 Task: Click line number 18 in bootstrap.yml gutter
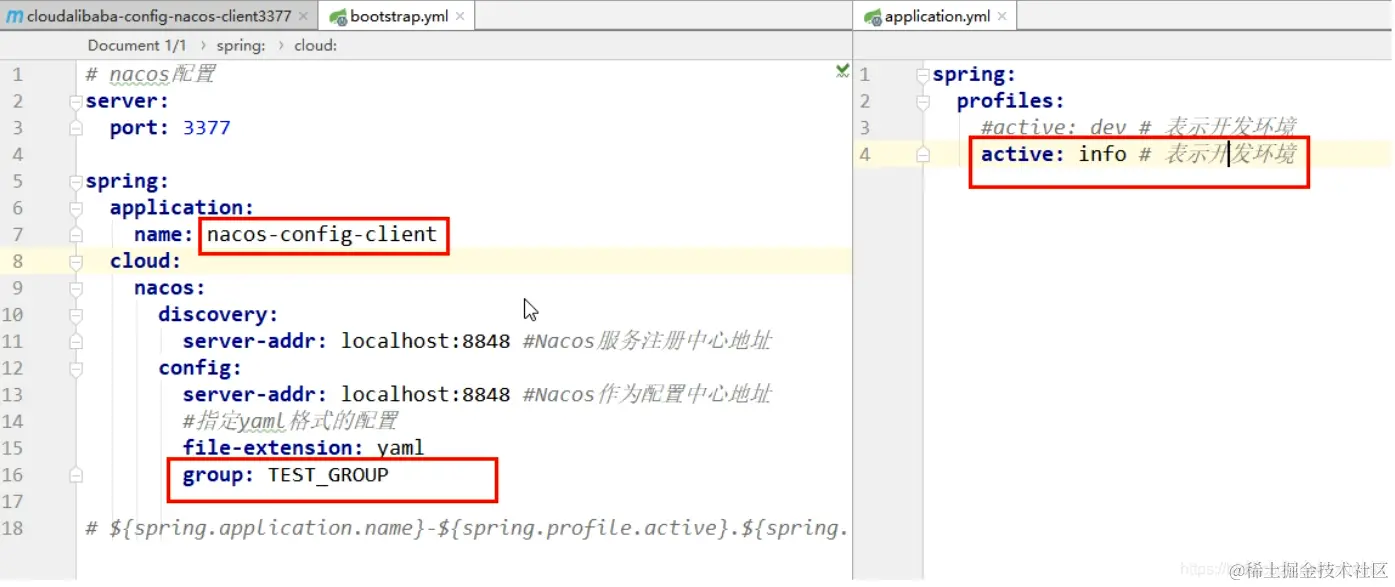12,528
